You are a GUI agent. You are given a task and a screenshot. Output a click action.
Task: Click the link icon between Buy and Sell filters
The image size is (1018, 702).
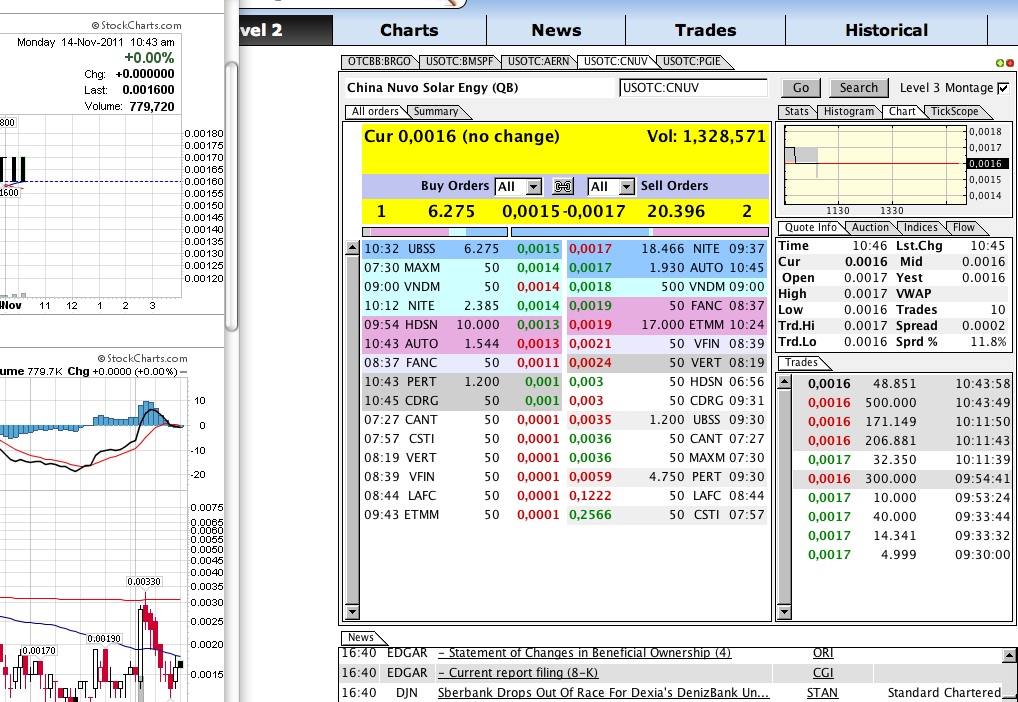tap(563, 186)
